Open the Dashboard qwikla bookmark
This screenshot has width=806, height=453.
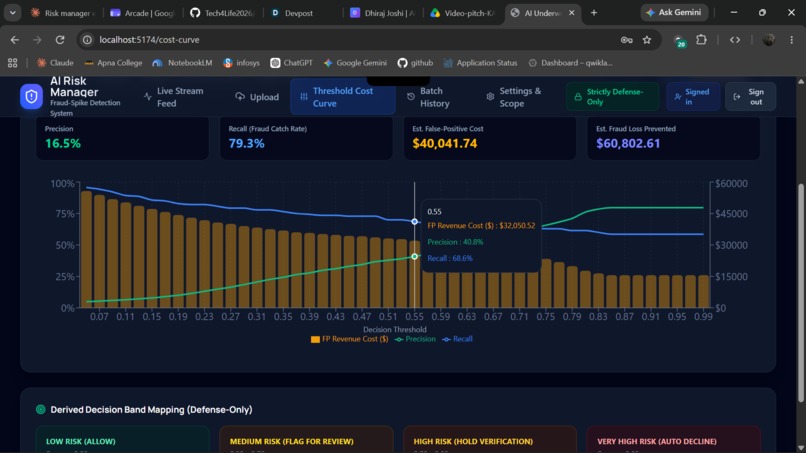[x=570, y=63]
